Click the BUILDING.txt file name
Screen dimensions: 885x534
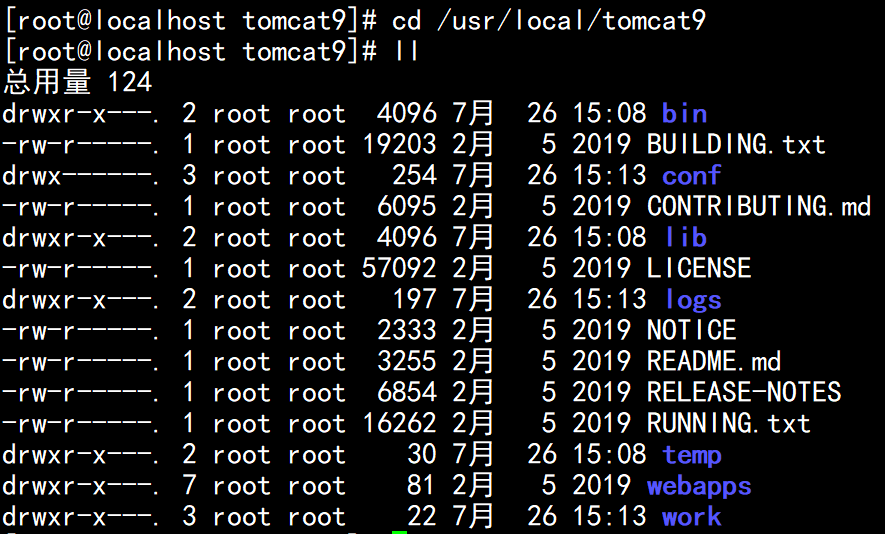736,144
